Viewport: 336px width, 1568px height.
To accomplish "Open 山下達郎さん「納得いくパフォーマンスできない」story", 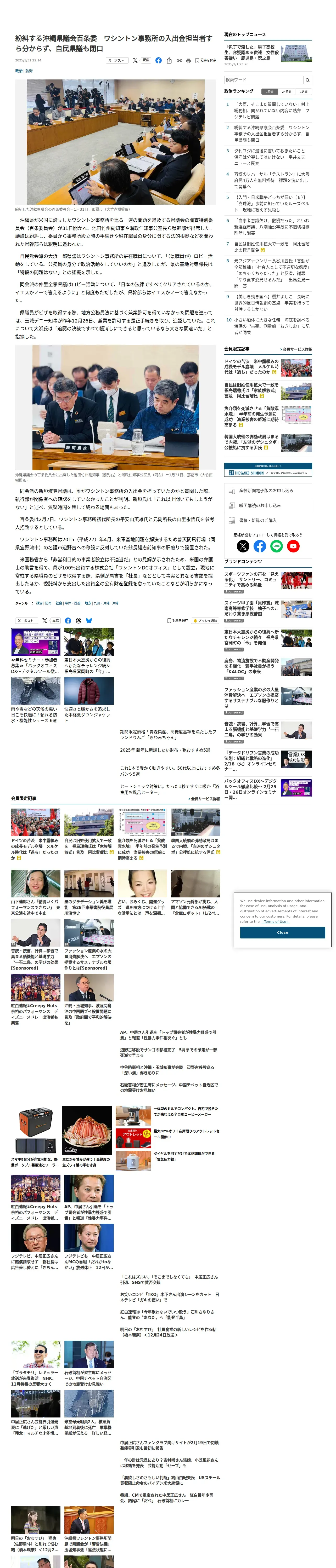I will tap(35, 892).
